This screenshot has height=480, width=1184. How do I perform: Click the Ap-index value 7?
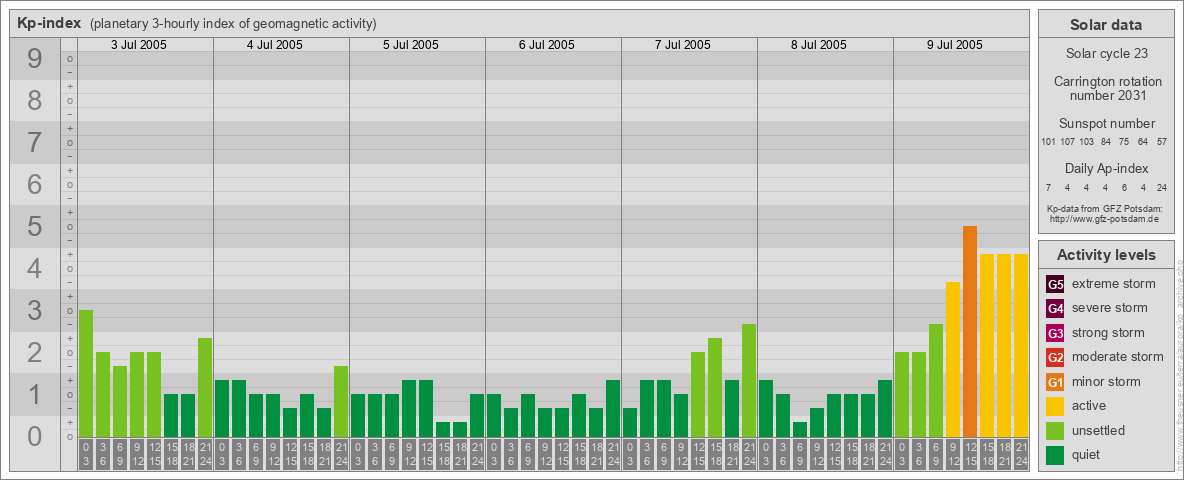1048,187
